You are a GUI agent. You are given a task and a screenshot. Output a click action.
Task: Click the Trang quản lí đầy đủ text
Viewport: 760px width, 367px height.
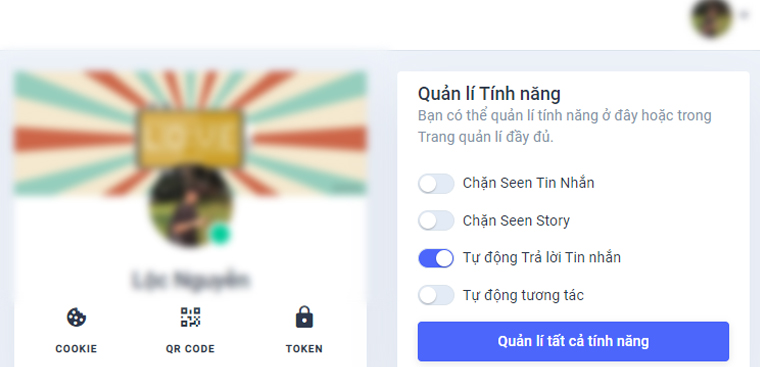click(x=486, y=137)
